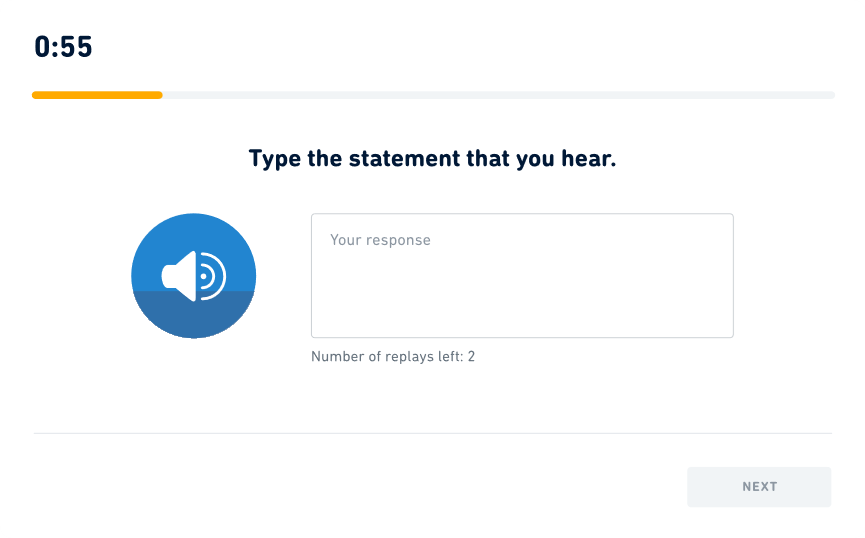This screenshot has height=538, width=865.
Task: Click the sound wave arcs on the speaker icon
Action: [x=213, y=276]
